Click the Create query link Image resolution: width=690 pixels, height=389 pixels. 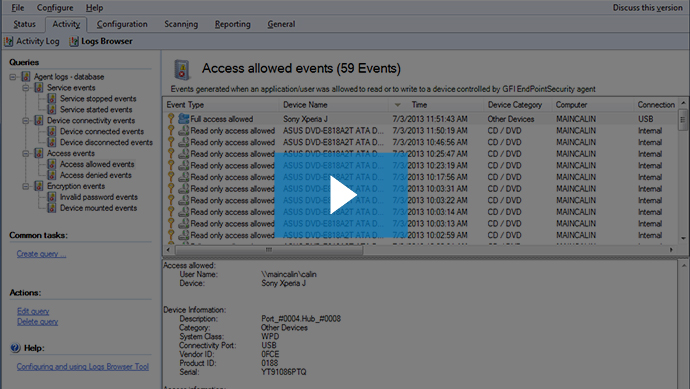(x=41, y=254)
